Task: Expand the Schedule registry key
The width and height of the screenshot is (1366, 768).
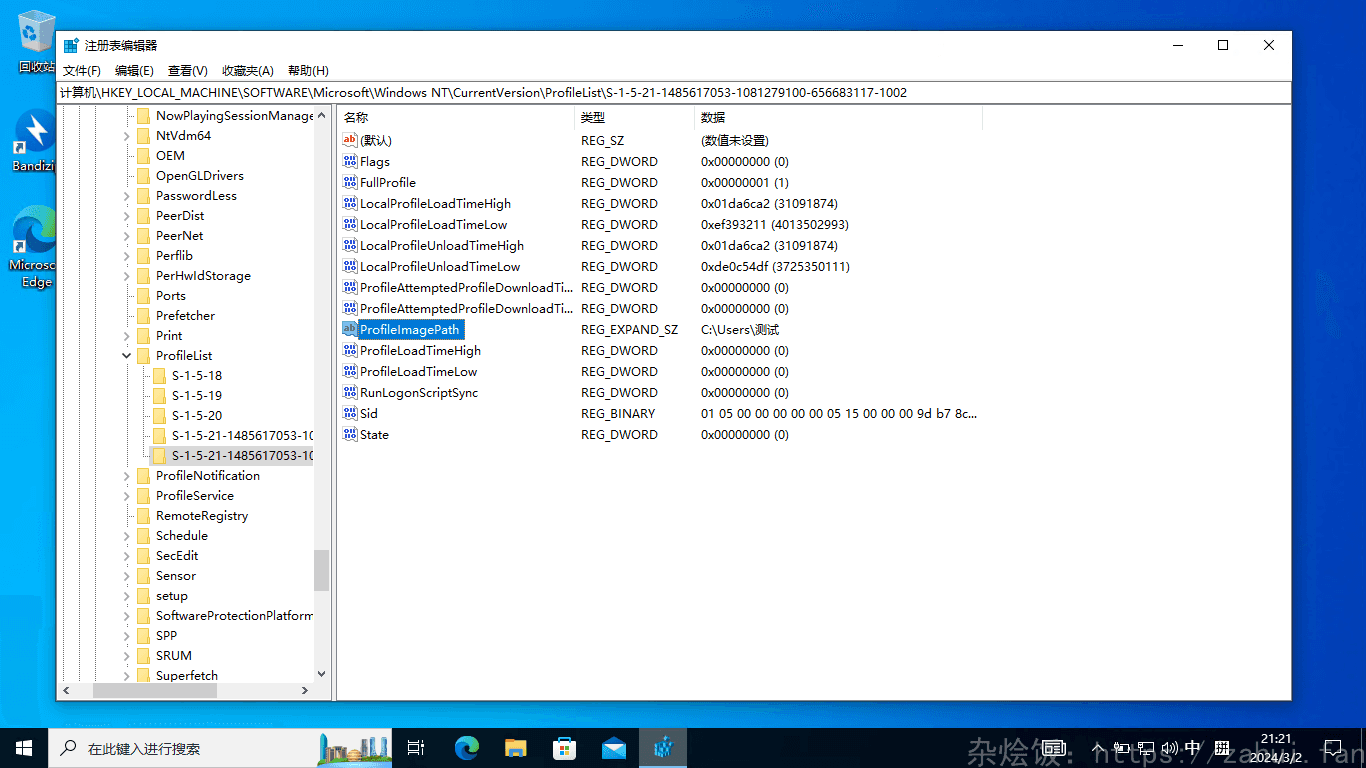Action: pyautogui.click(x=127, y=536)
